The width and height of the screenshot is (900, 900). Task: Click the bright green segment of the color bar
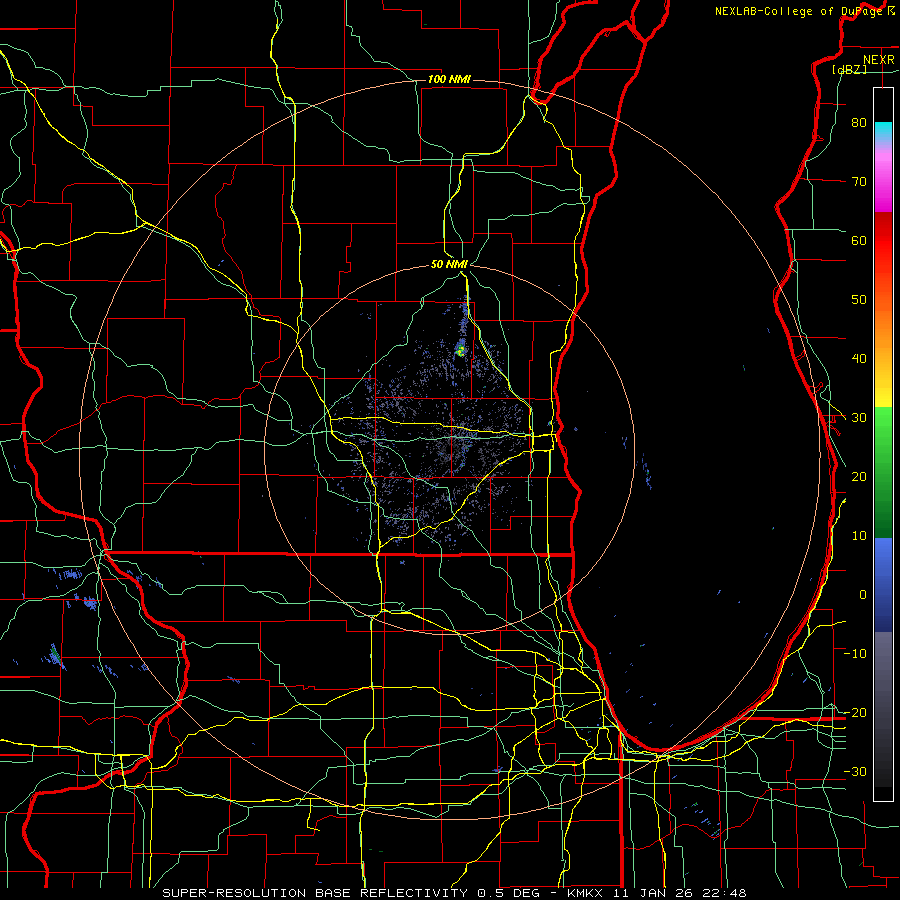(x=883, y=425)
